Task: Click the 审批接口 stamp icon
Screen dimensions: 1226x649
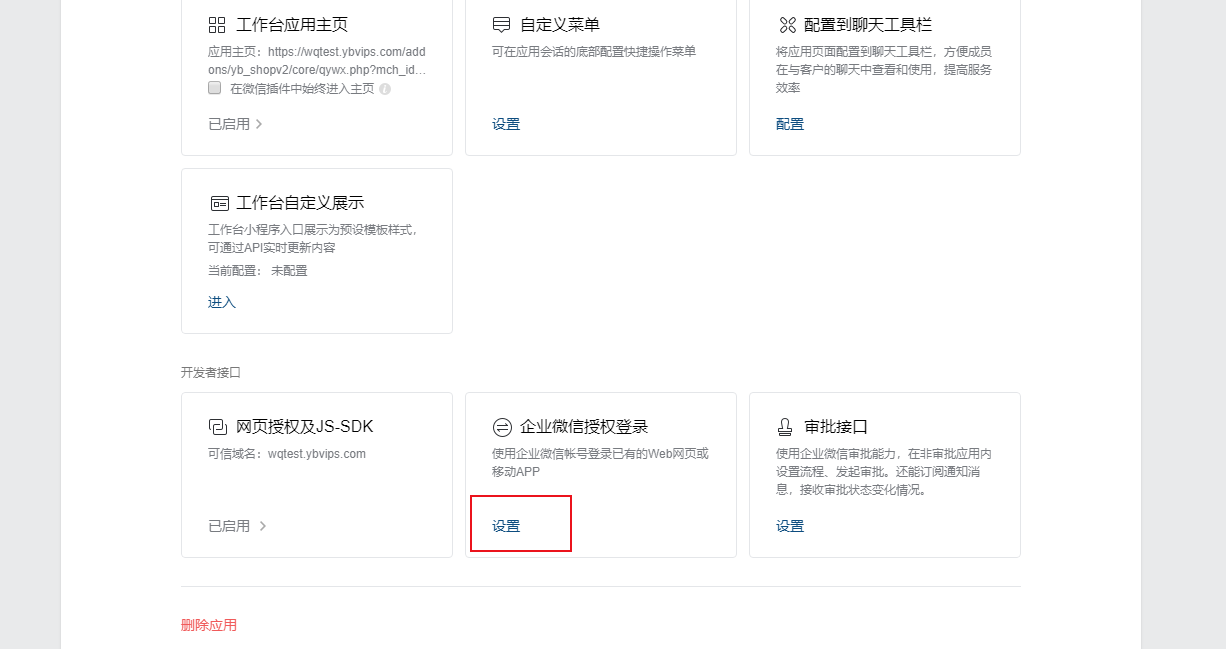Action: pos(786,427)
